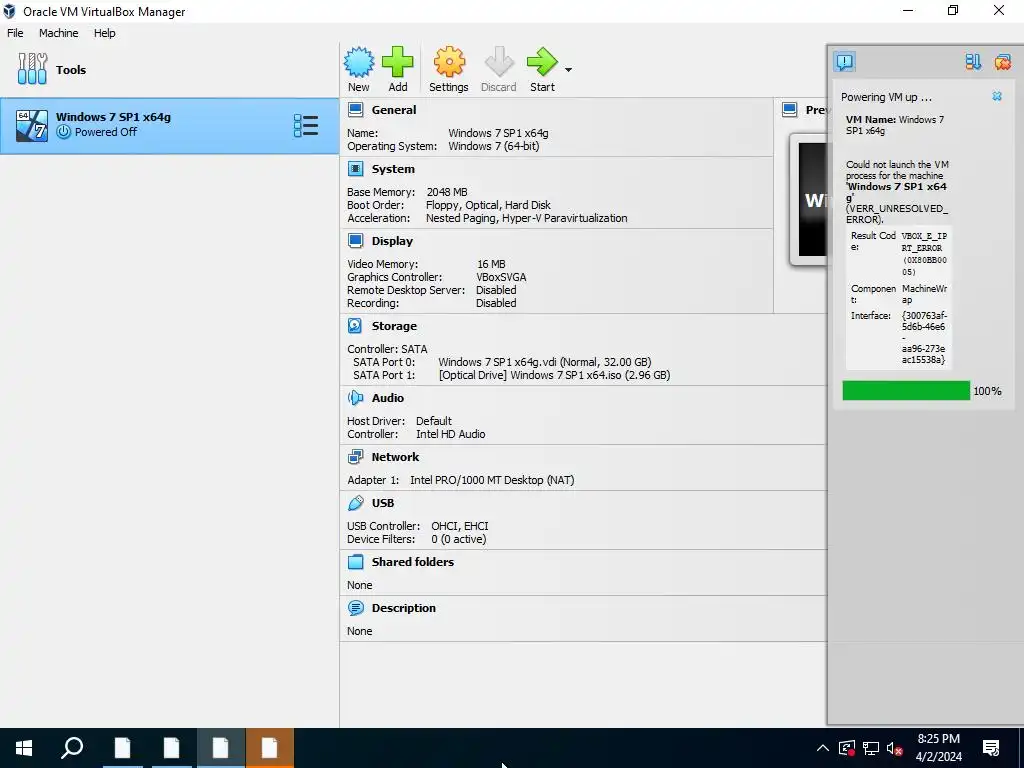The image size is (1024, 768).
Task: Dismiss the Powering VM up notification
Action: [997, 96]
